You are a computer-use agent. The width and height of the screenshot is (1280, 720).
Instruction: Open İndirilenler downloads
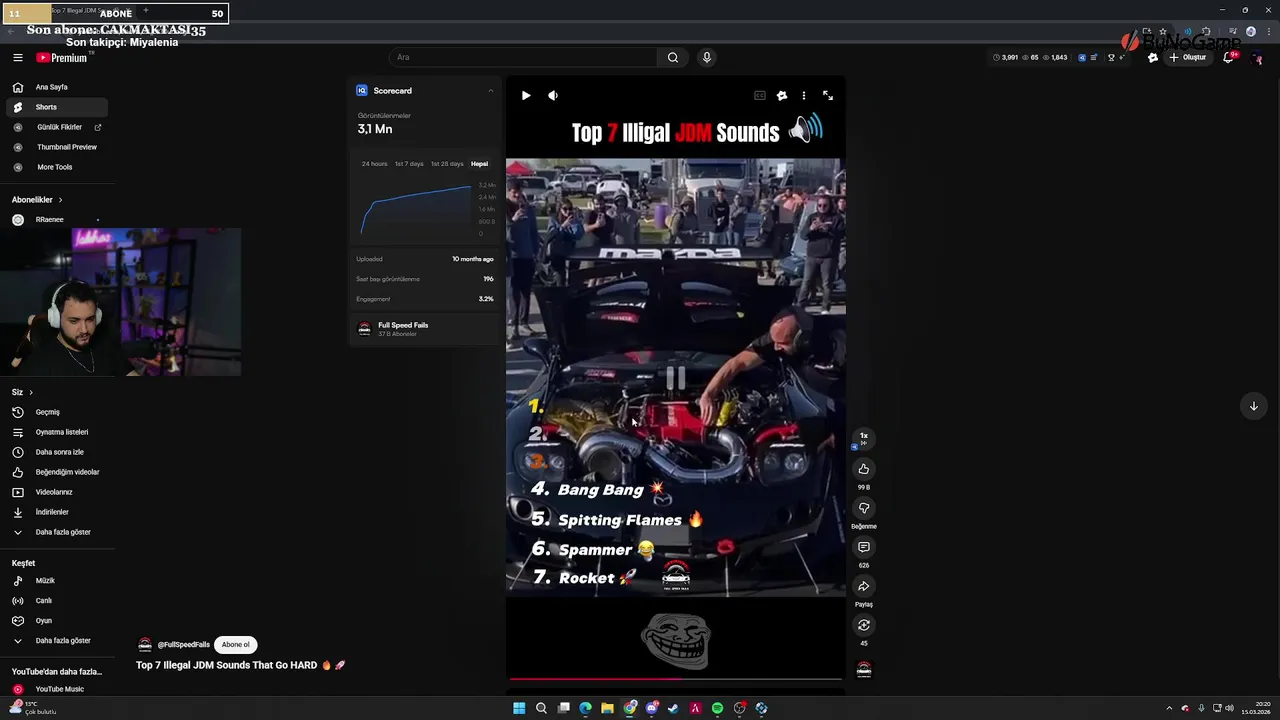tap(55, 512)
